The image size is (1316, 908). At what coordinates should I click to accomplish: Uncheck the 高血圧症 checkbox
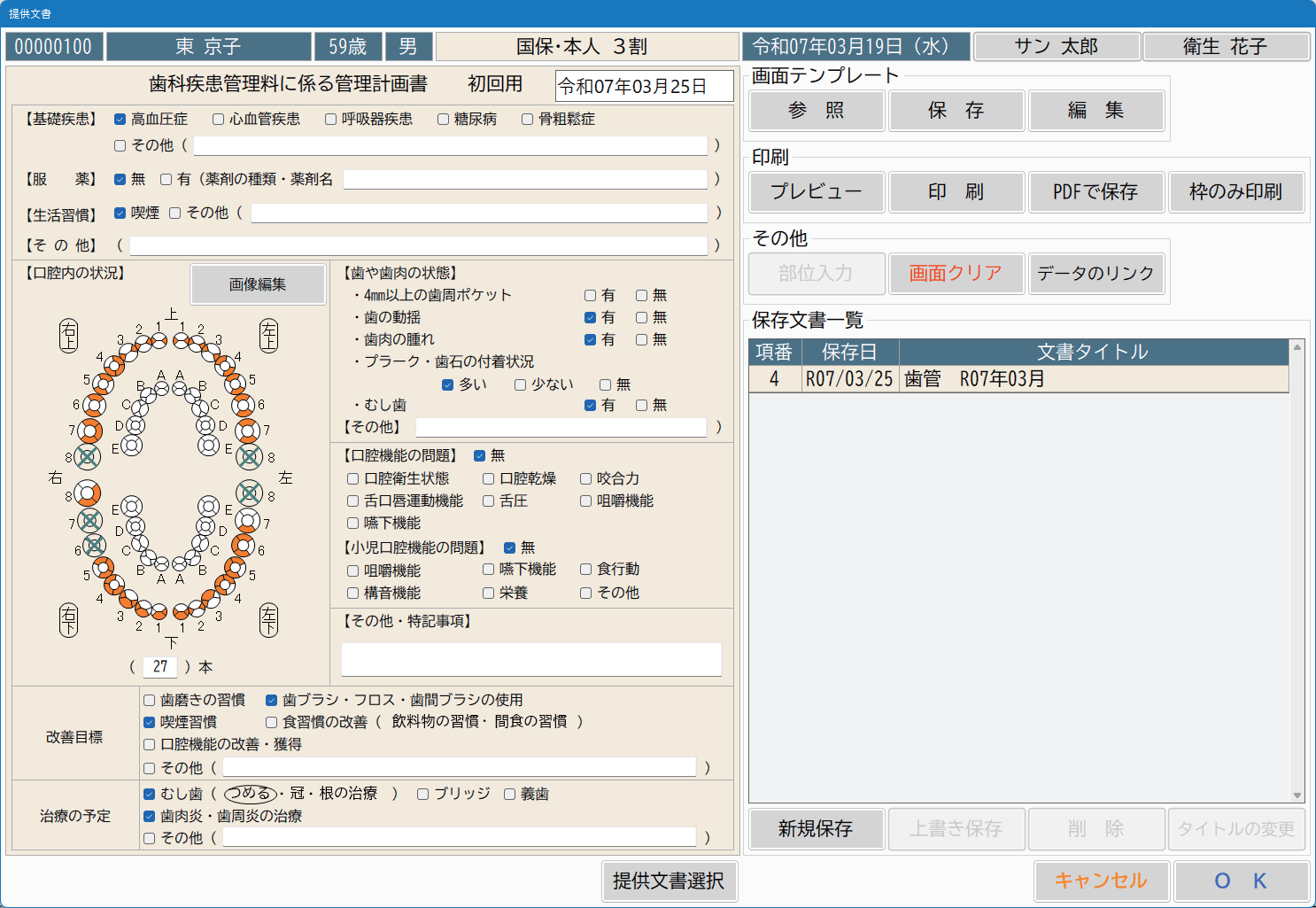tap(120, 120)
